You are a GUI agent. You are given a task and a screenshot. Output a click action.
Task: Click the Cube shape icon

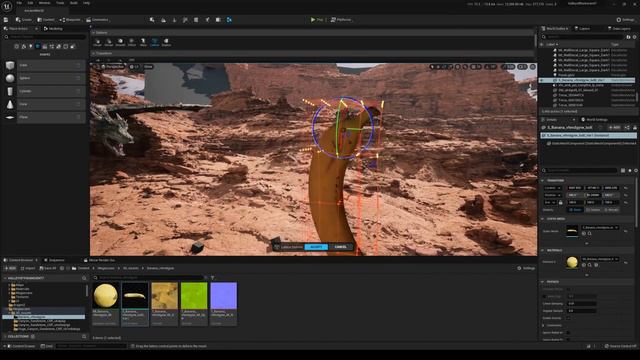click(10, 65)
